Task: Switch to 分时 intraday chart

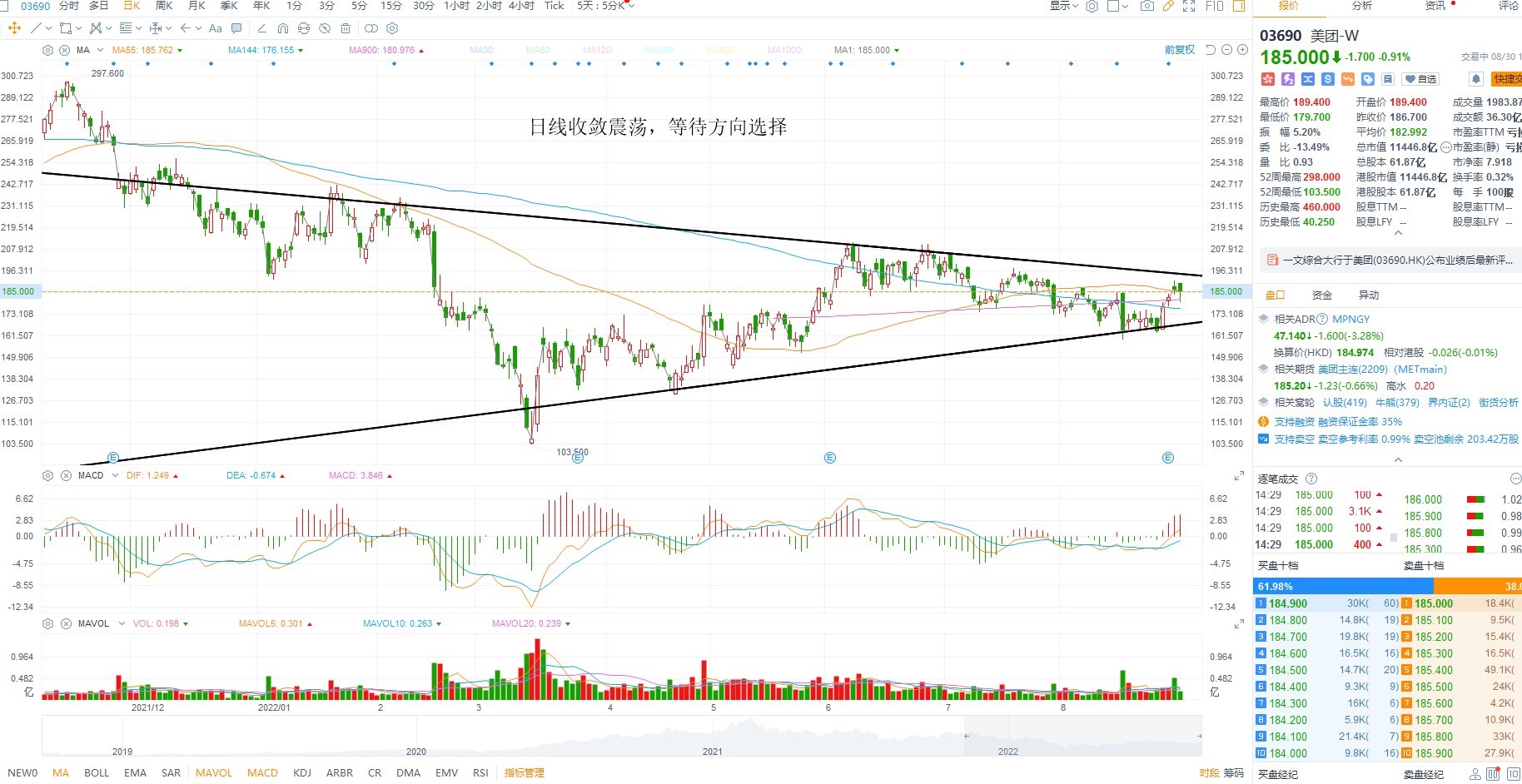Action: coord(69,6)
